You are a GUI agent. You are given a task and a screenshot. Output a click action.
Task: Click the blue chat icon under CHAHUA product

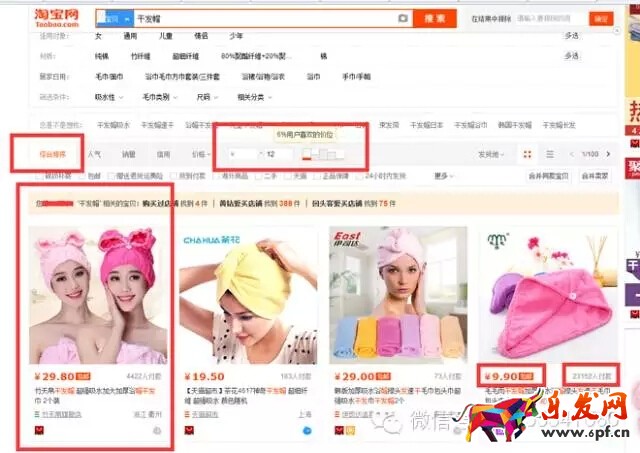[x=307, y=431]
